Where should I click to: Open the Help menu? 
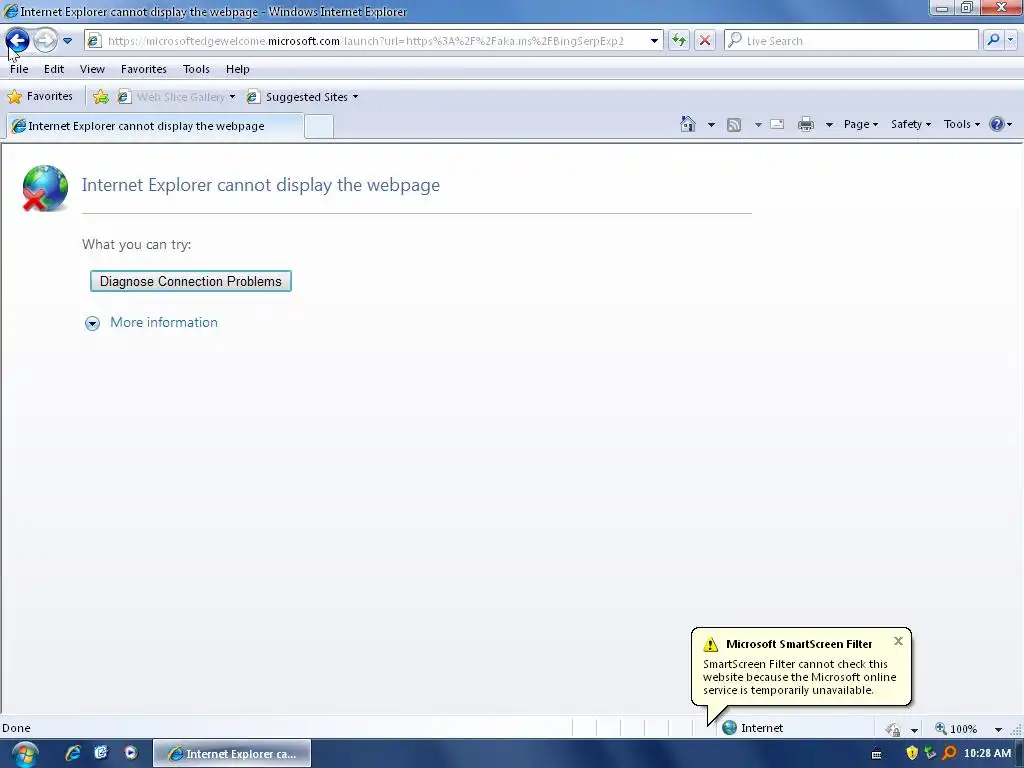(x=238, y=69)
